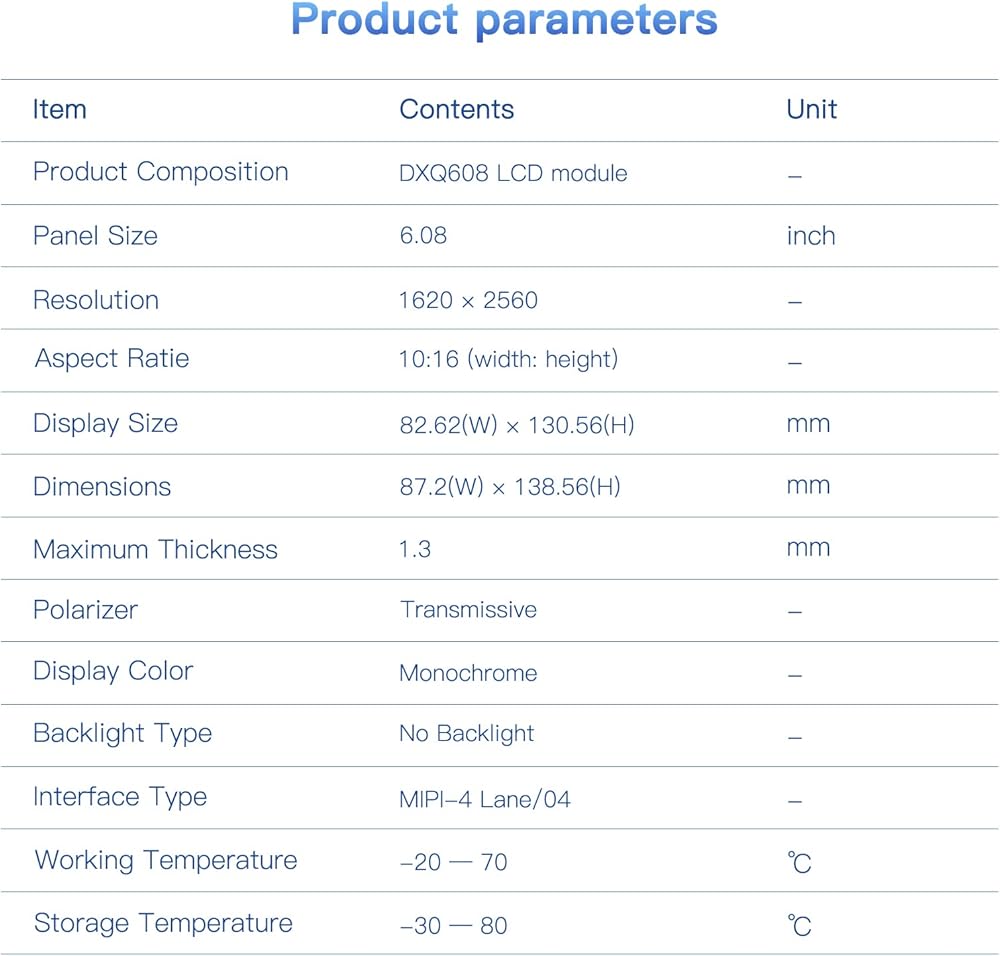Click the Monochrome display color value
1000x956 pixels.
468,673
